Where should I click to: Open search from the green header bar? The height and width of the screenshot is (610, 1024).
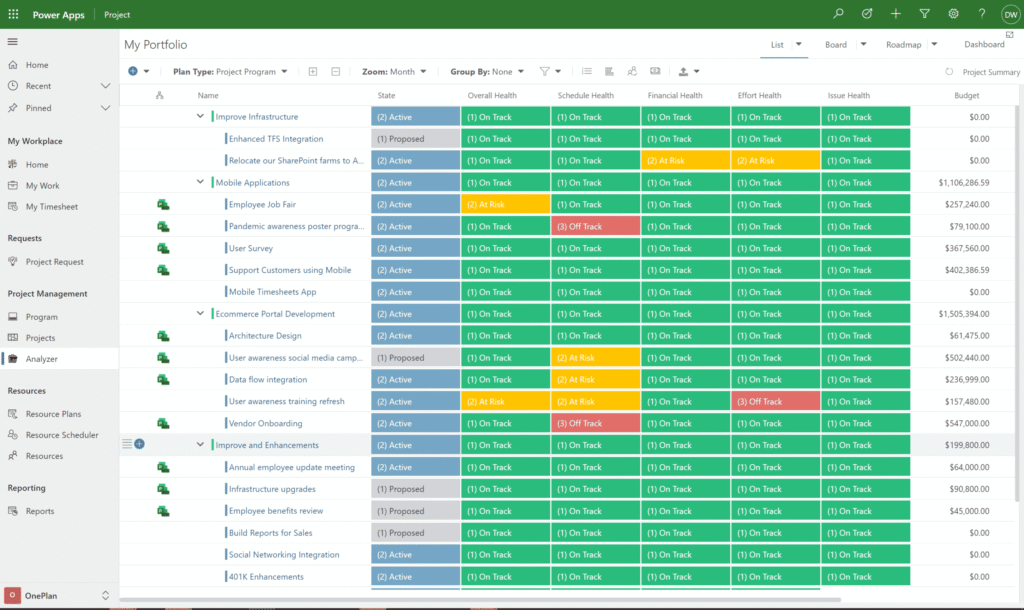[838, 14]
